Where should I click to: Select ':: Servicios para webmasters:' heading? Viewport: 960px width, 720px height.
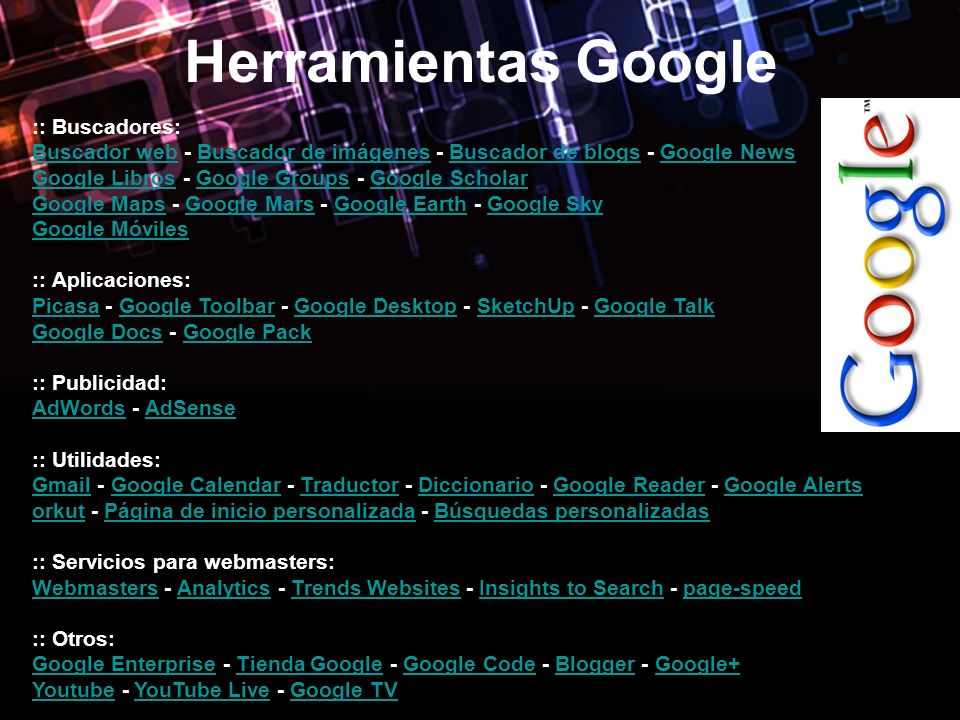pos(183,562)
